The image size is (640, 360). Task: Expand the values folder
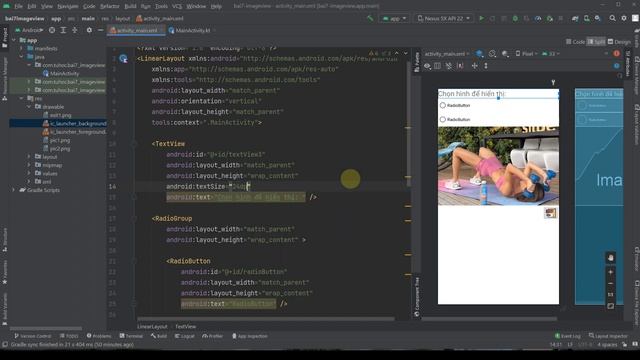(29, 173)
